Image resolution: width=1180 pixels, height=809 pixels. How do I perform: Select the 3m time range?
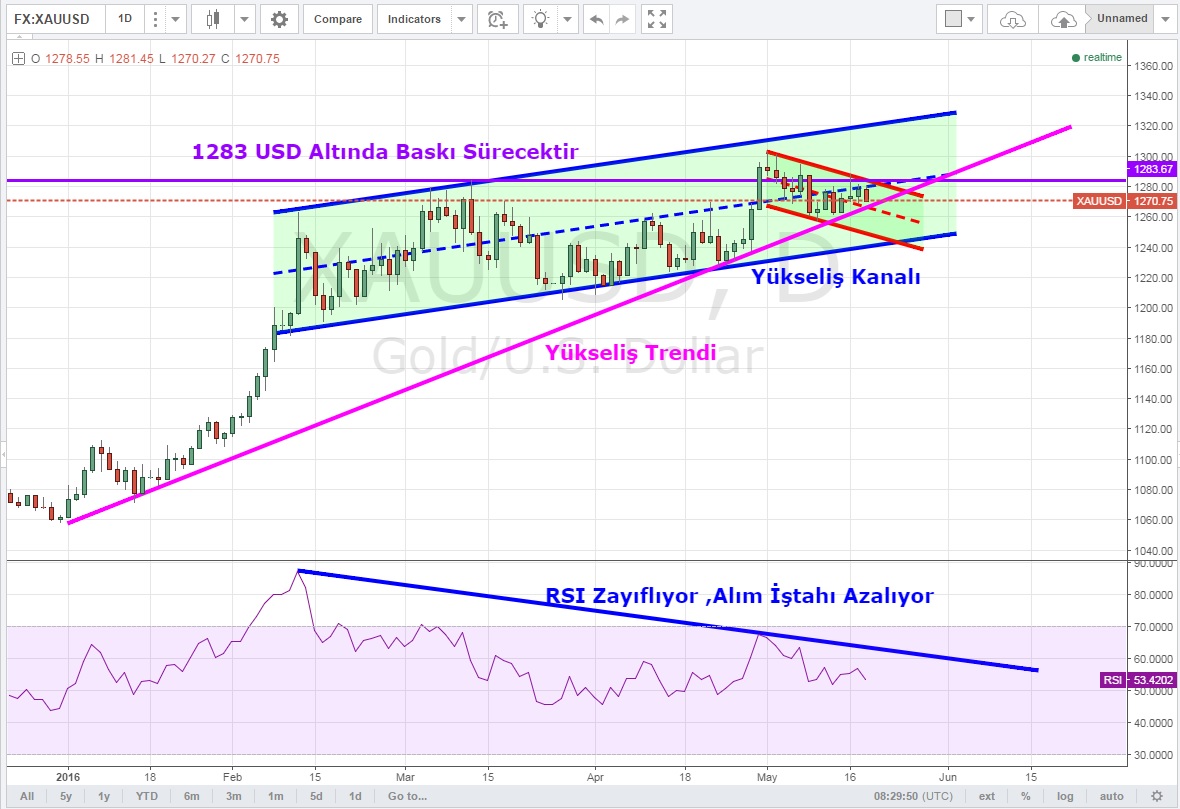pos(231,797)
